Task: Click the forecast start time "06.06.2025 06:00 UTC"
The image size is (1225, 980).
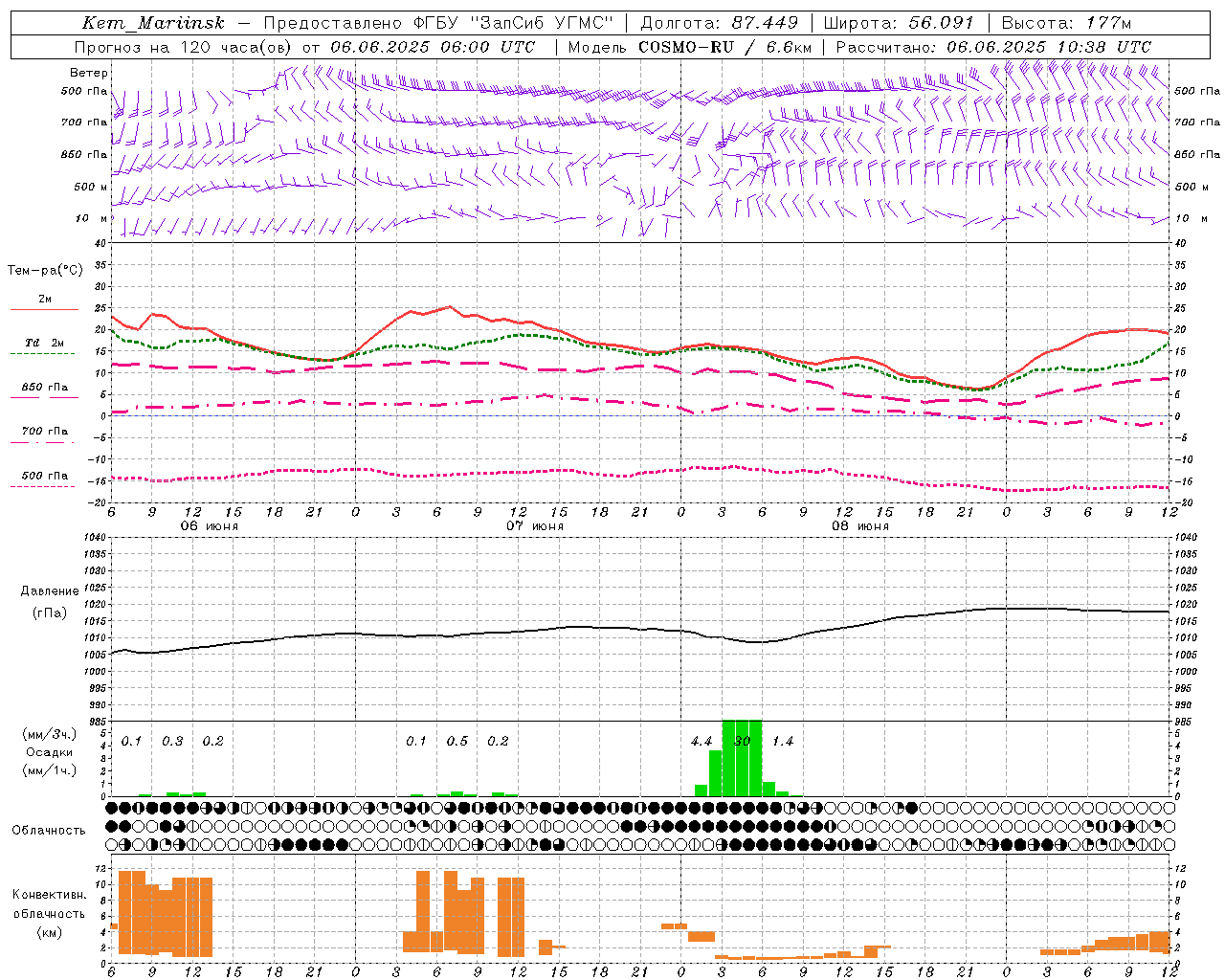Action: 433,47
